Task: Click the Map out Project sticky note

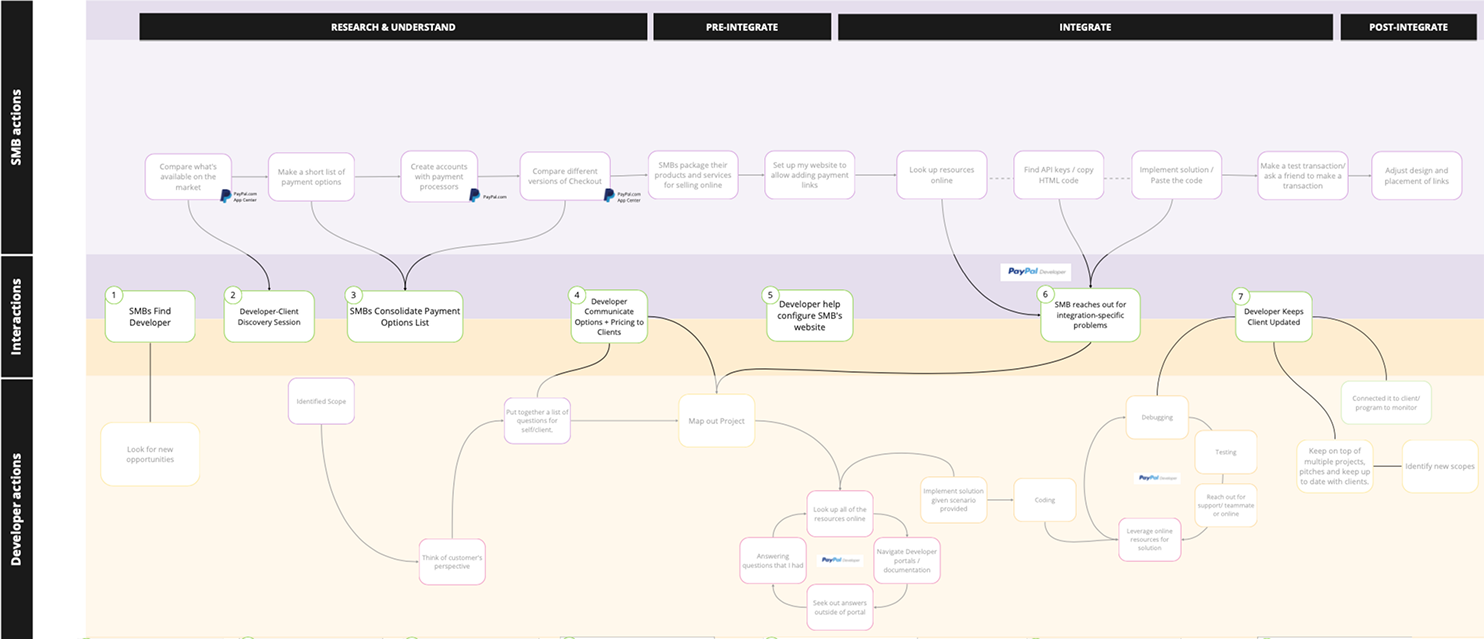Action: pos(716,421)
